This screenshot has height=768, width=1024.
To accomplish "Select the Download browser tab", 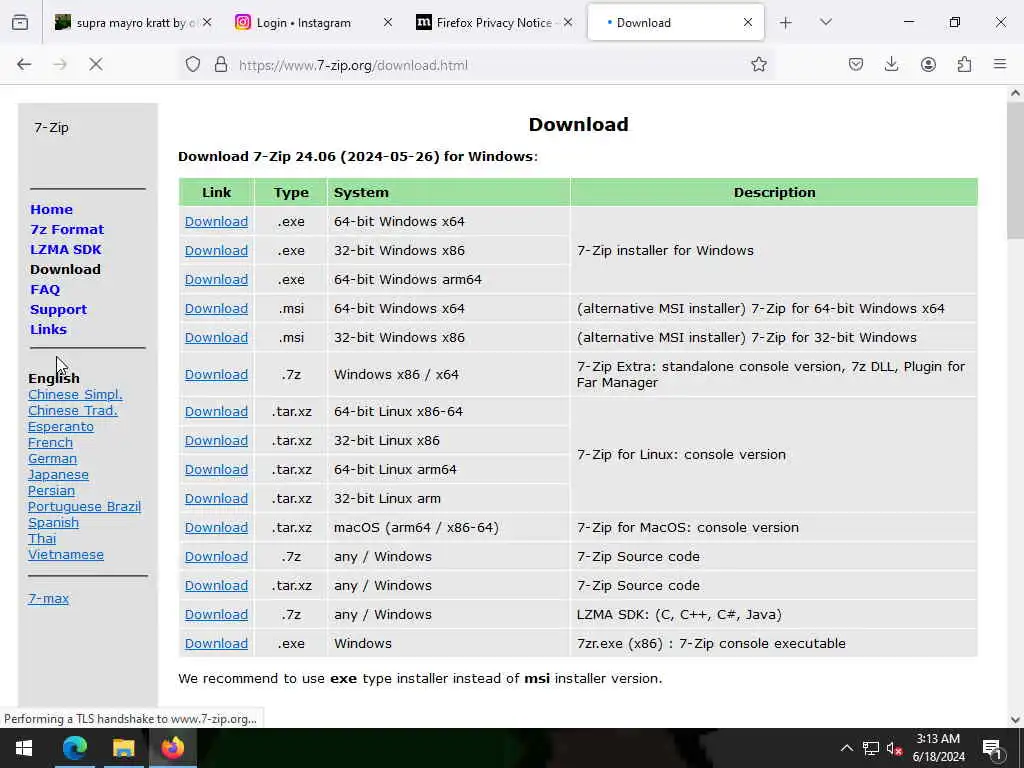I will [675, 23].
